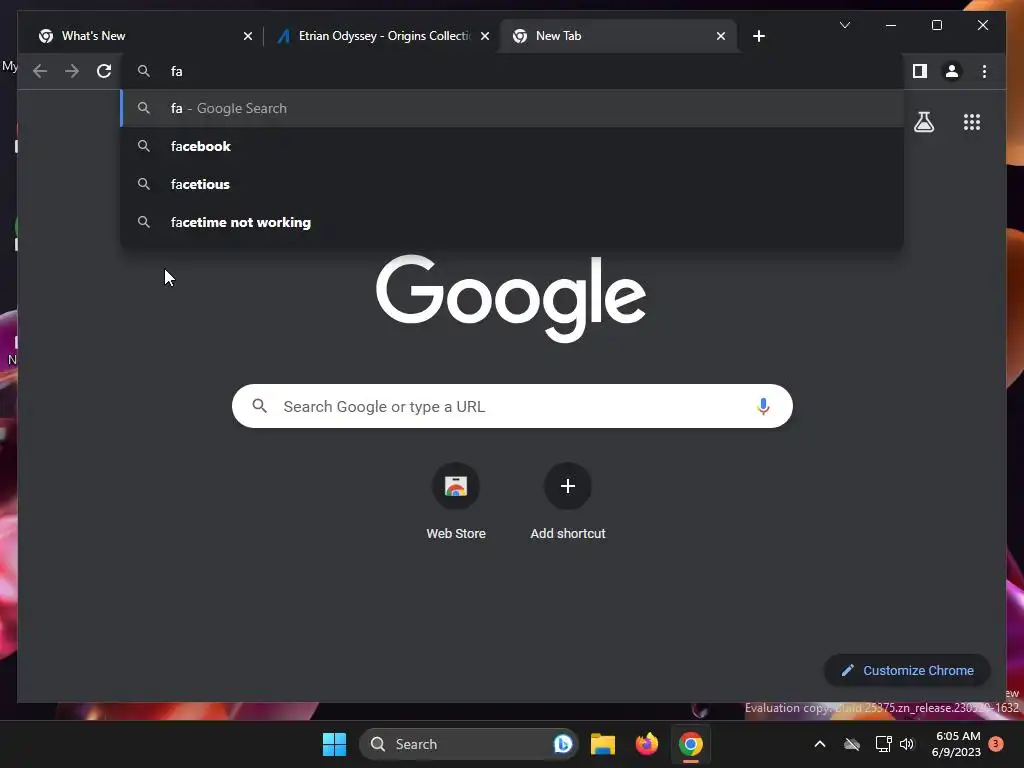Open File Explorer from the taskbar

coord(603,744)
